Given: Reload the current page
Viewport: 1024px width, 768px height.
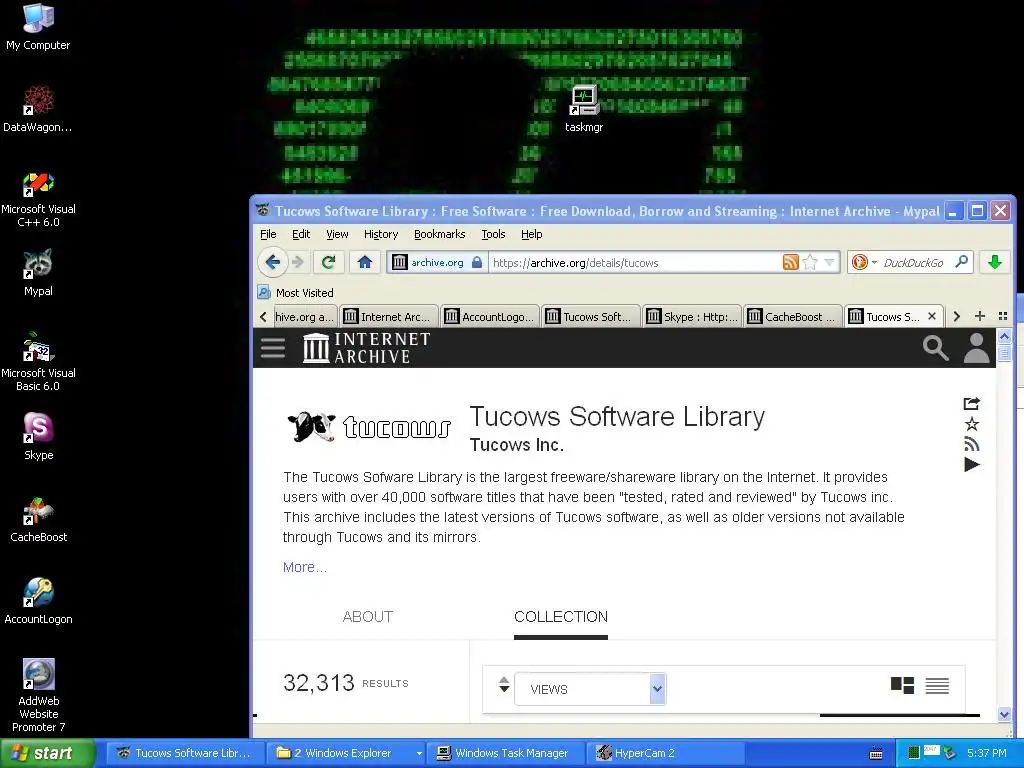Looking at the screenshot, I should [328, 263].
